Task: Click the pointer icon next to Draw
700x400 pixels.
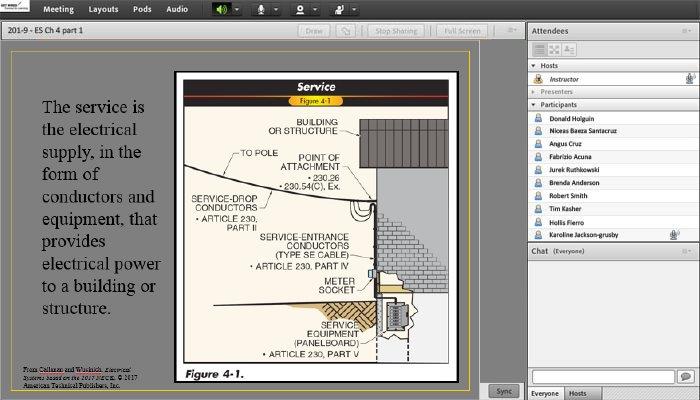Action: click(347, 31)
